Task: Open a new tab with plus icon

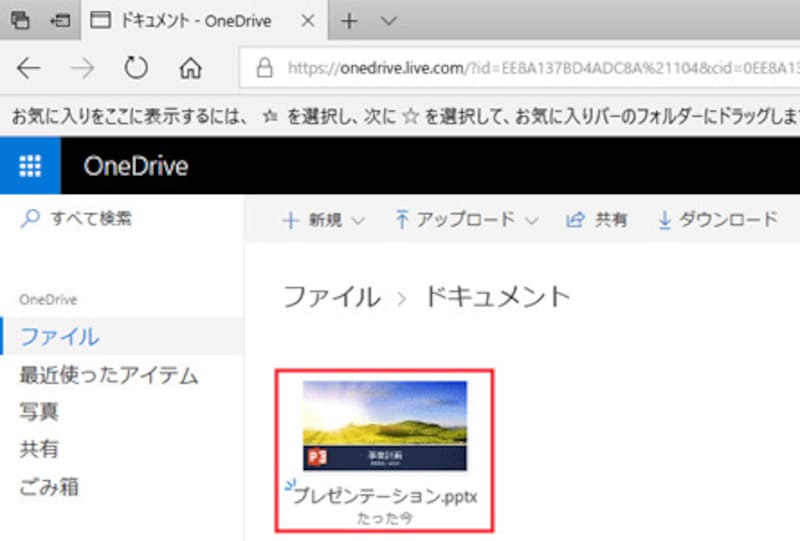Action: (x=349, y=21)
